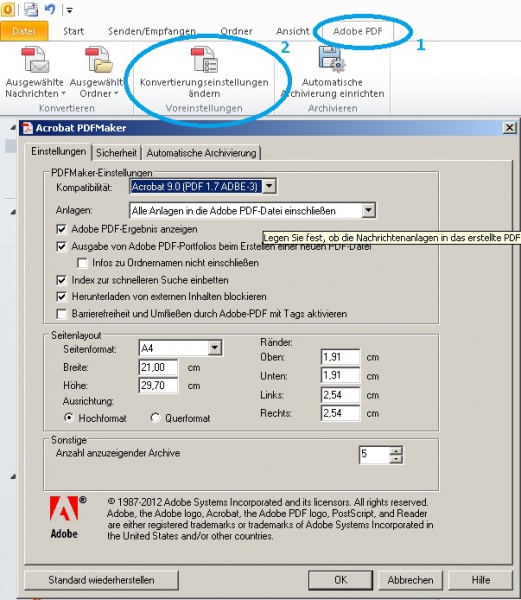Open the Anlagen dropdown list

tap(368, 210)
